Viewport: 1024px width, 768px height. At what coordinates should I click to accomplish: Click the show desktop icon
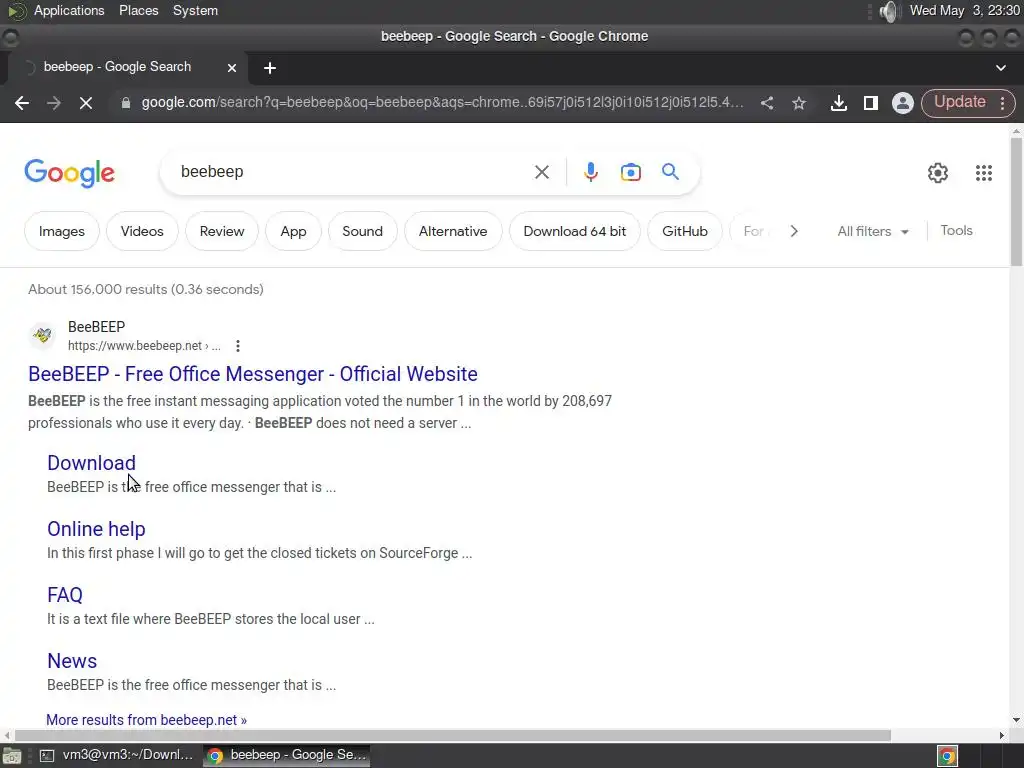pyautogui.click(x=11, y=756)
